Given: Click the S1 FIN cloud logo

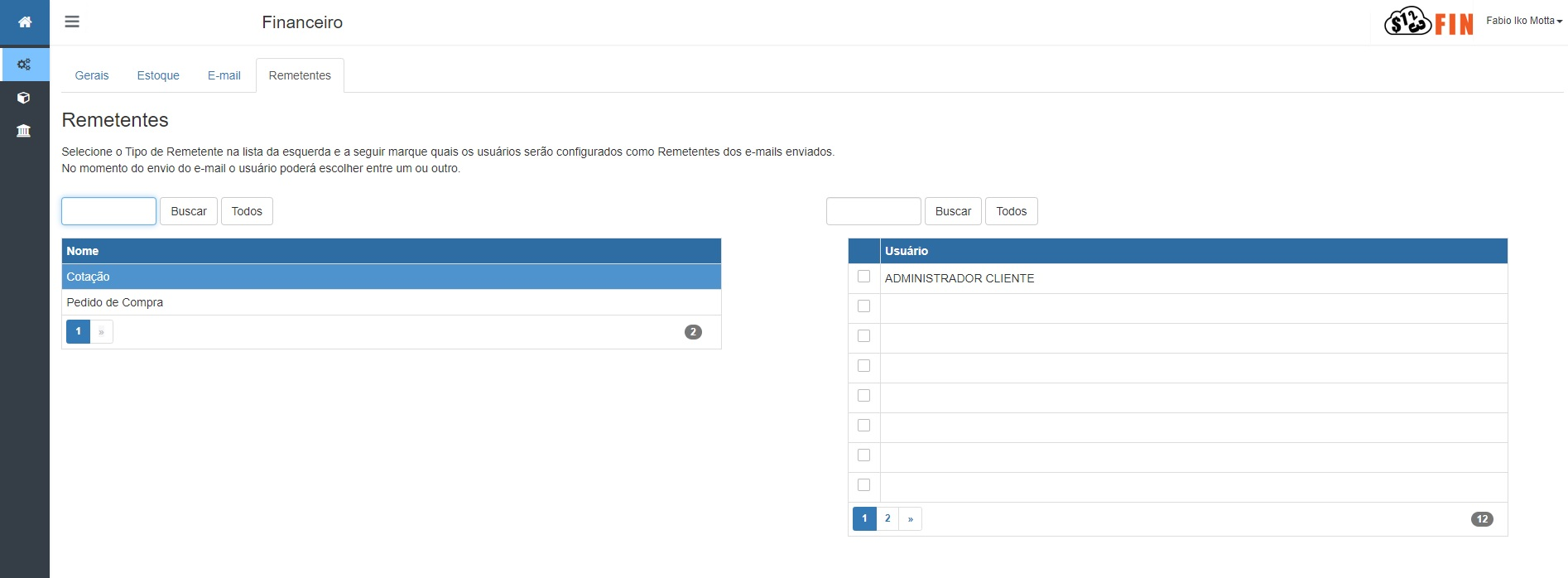Looking at the screenshot, I should point(1428,22).
